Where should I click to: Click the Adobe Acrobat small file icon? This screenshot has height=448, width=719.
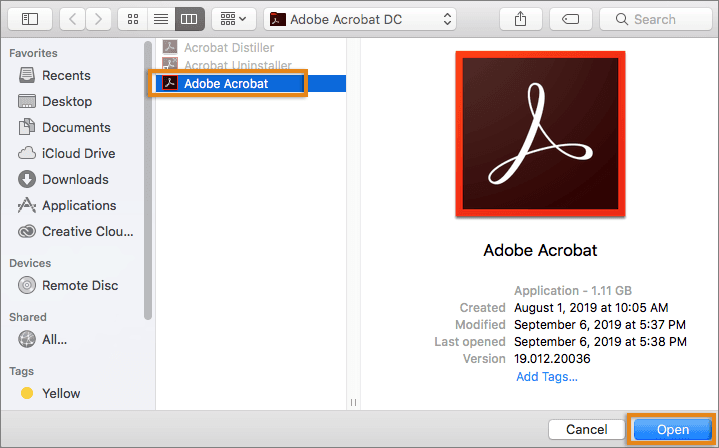coord(170,83)
